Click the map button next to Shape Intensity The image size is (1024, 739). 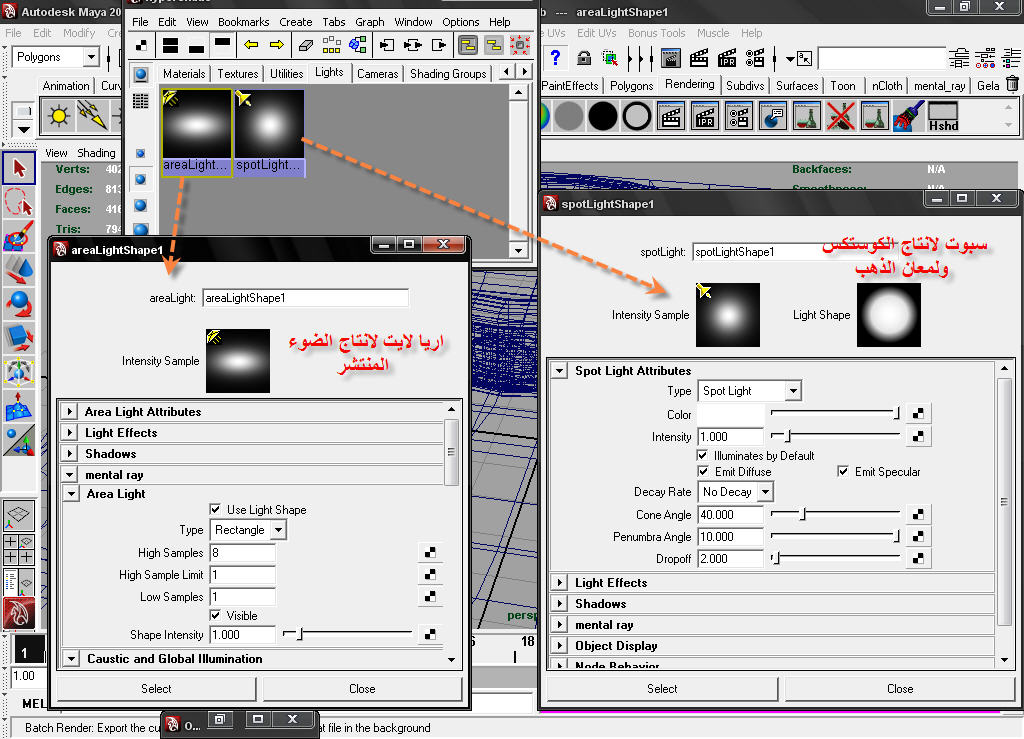(x=430, y=635)
